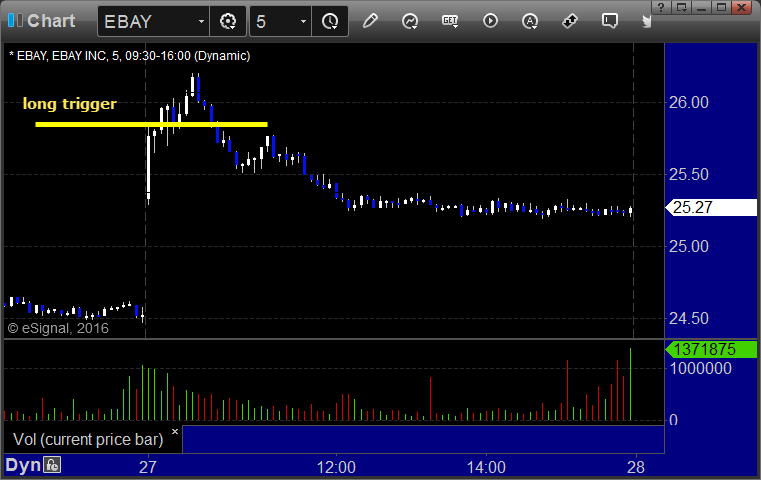Screen dimensions: 761x480
Task: Click the 14:00 time axis label
Action: click(486, 467)
